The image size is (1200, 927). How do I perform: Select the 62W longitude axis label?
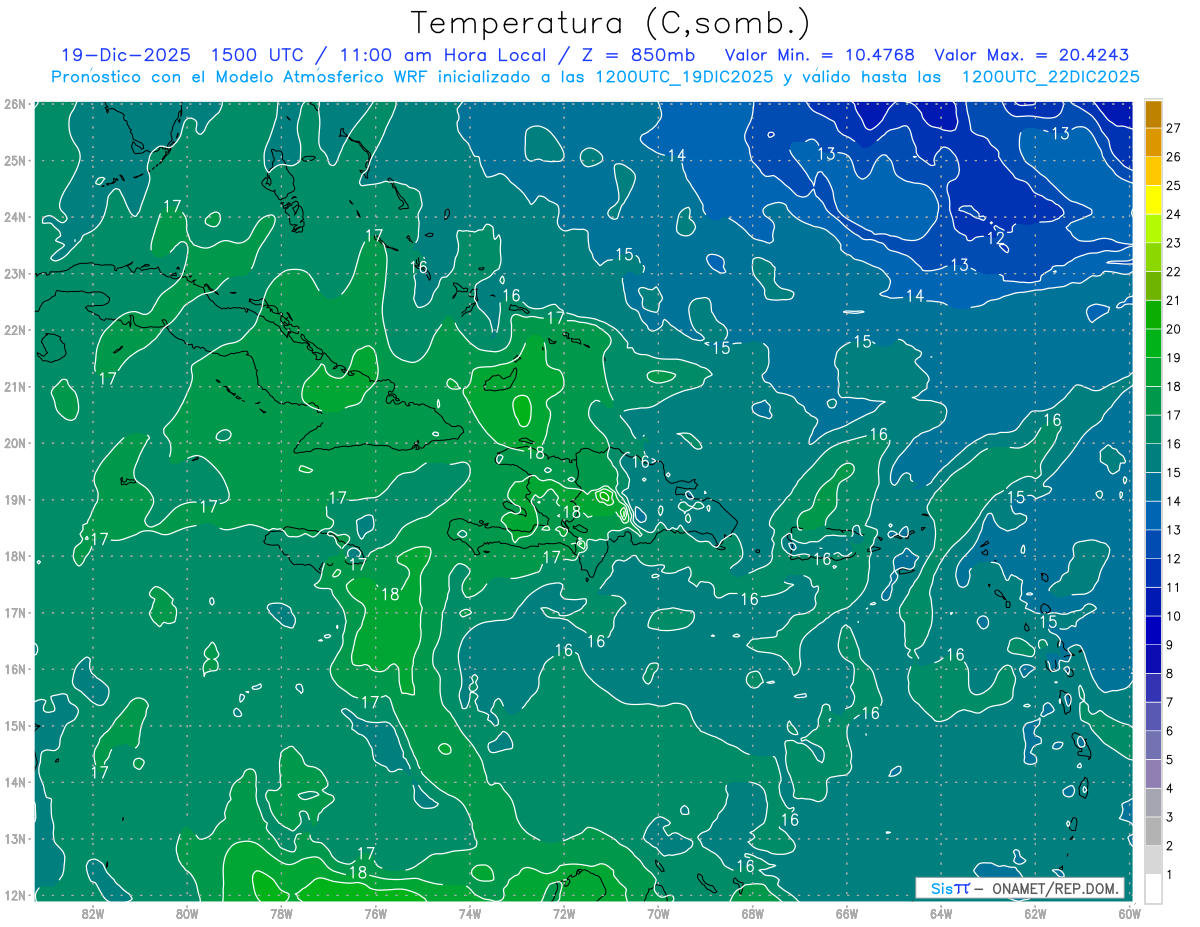[x=1035, y=913]
